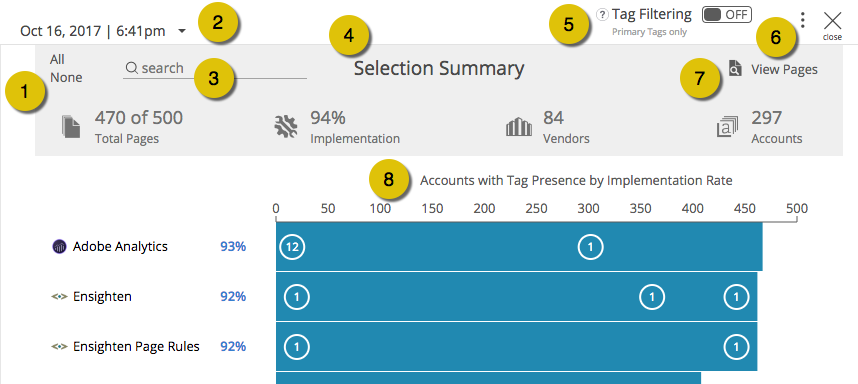This screenshot has width=858, height=384.
Task: Click Adobe Analytics 93% implementation rate
Action: (233, 247)
